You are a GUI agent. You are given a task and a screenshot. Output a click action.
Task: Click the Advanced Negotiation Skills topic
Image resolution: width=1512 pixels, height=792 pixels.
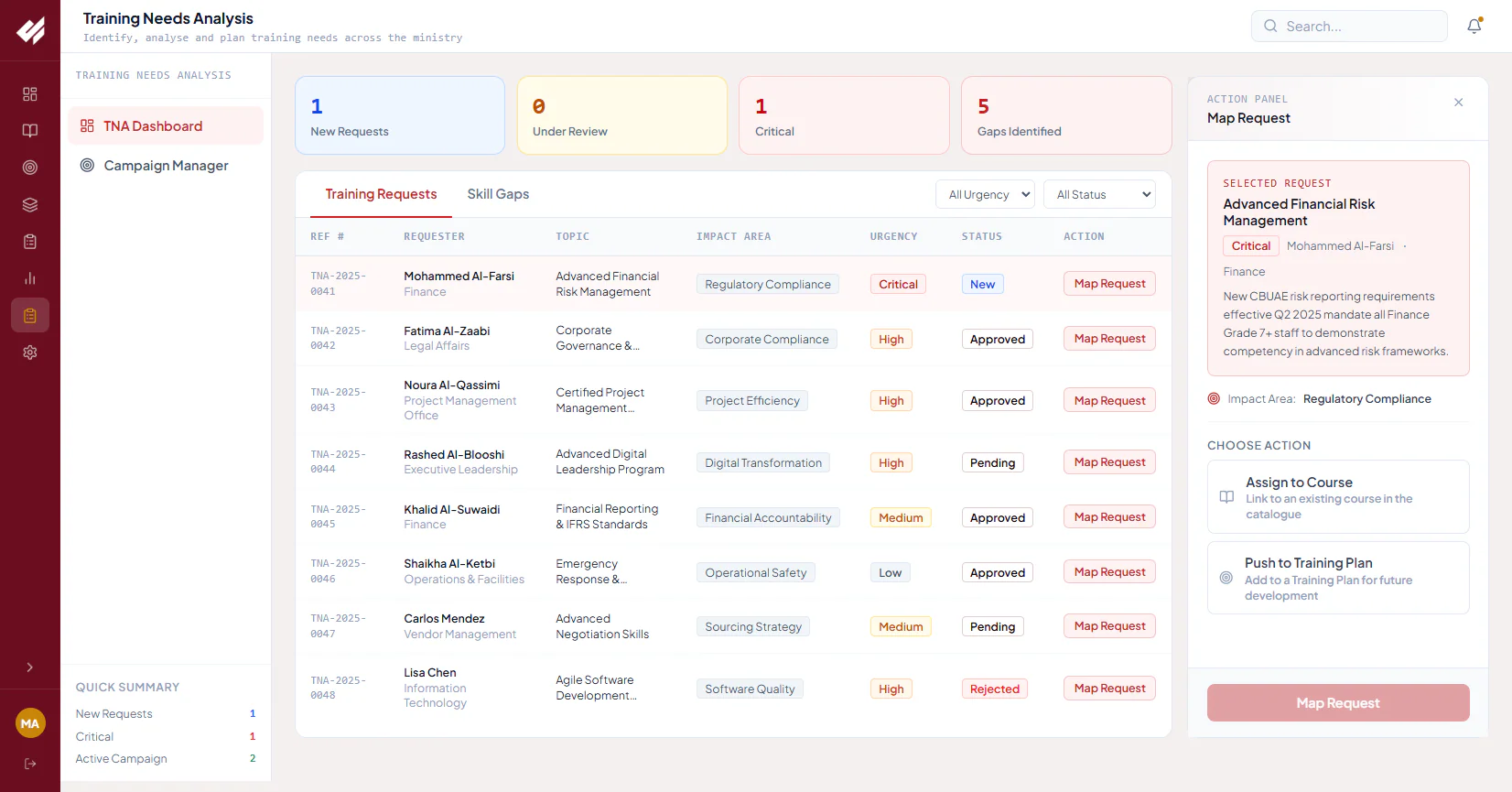pos(602,627)
